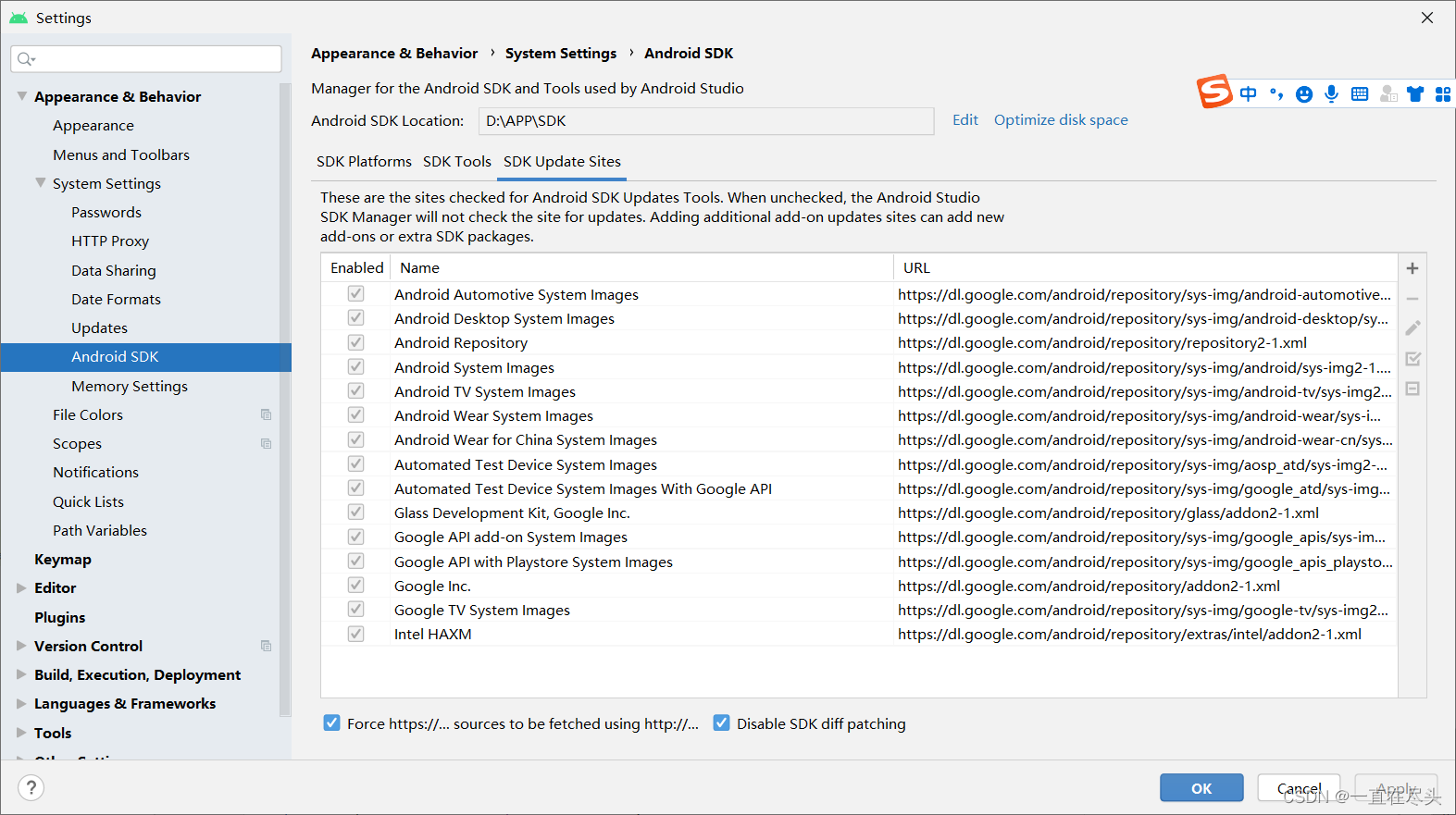Toggle Google Inc. enabled checkbox
The image size is (1456, 815).
[x=355, y=585]
